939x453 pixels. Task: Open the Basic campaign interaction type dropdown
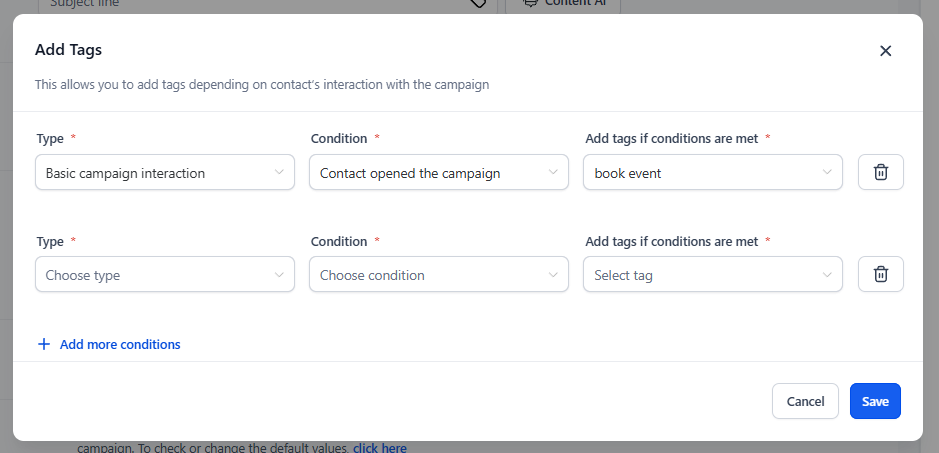click(x=165, y=173)
